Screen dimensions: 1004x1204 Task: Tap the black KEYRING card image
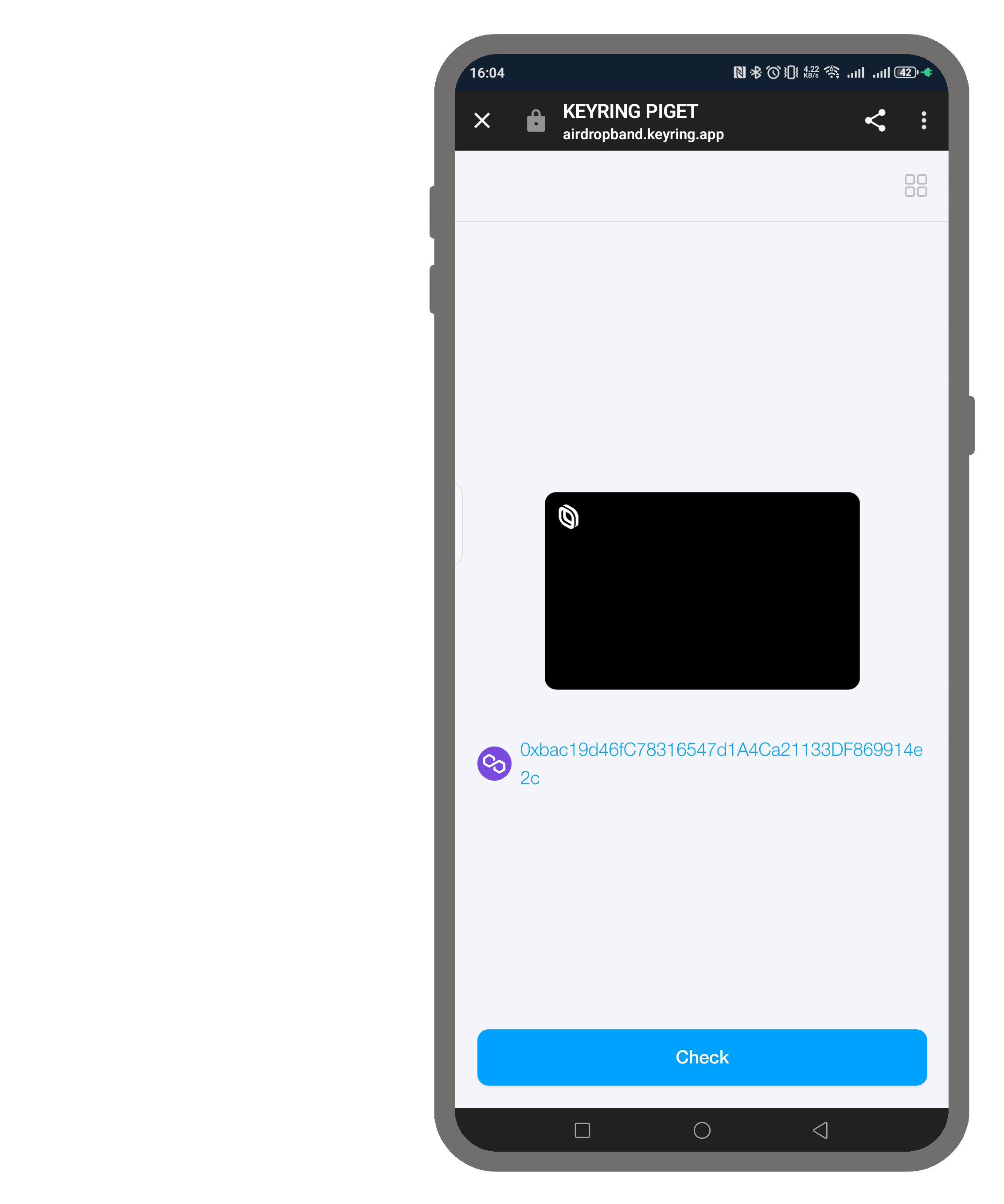702,590
